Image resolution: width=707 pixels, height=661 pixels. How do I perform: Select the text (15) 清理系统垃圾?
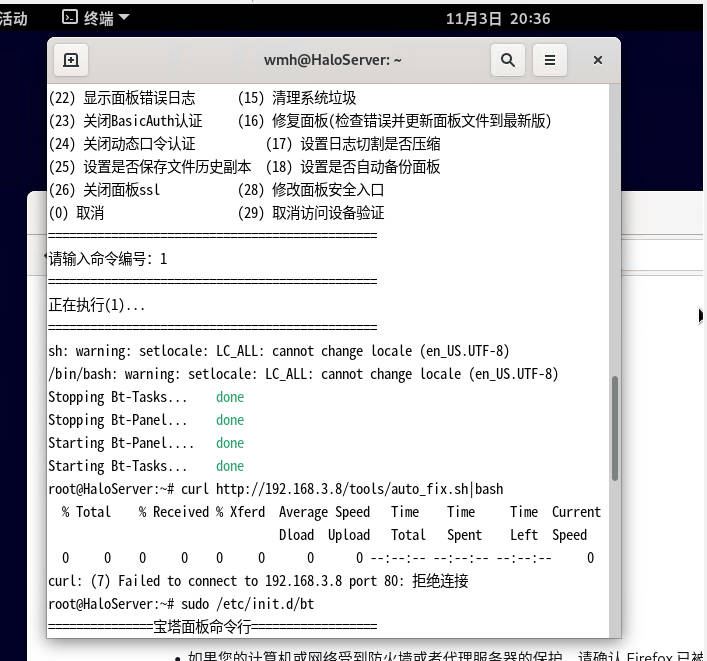(297, 98)
